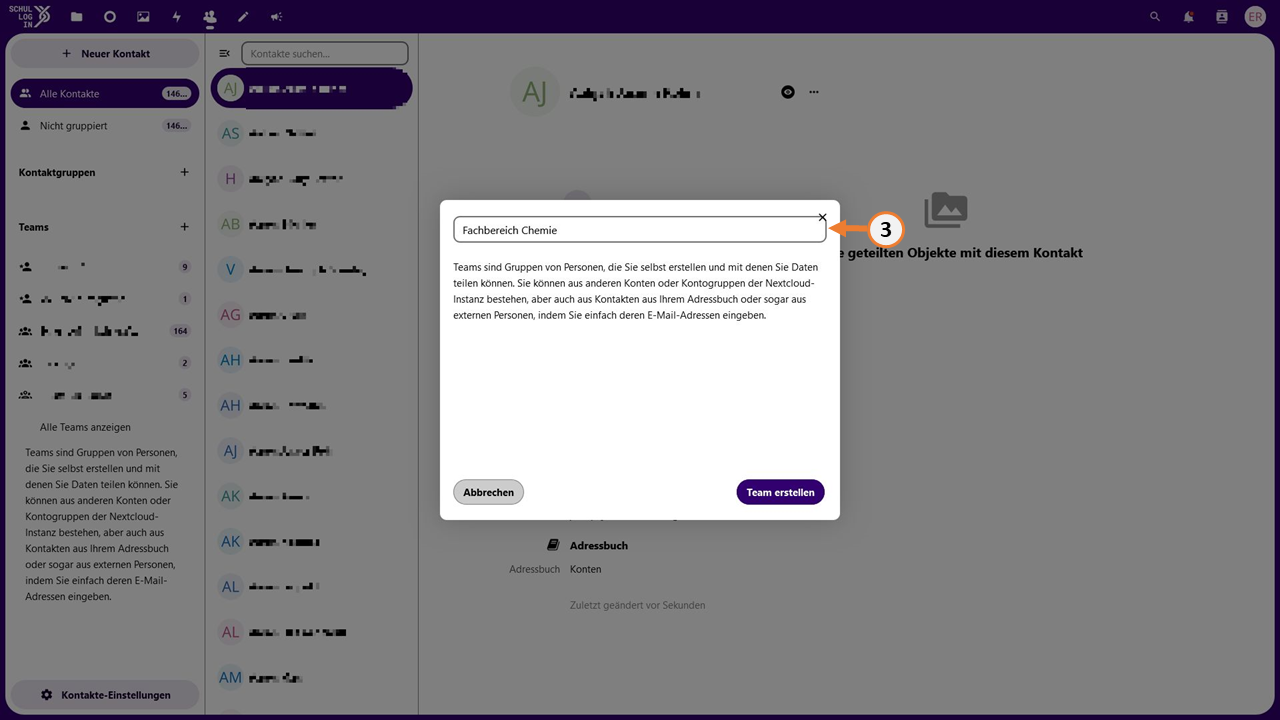1280x720 pixels.
Task: Open the contact with AS avatar
Action: coord(312,134)
